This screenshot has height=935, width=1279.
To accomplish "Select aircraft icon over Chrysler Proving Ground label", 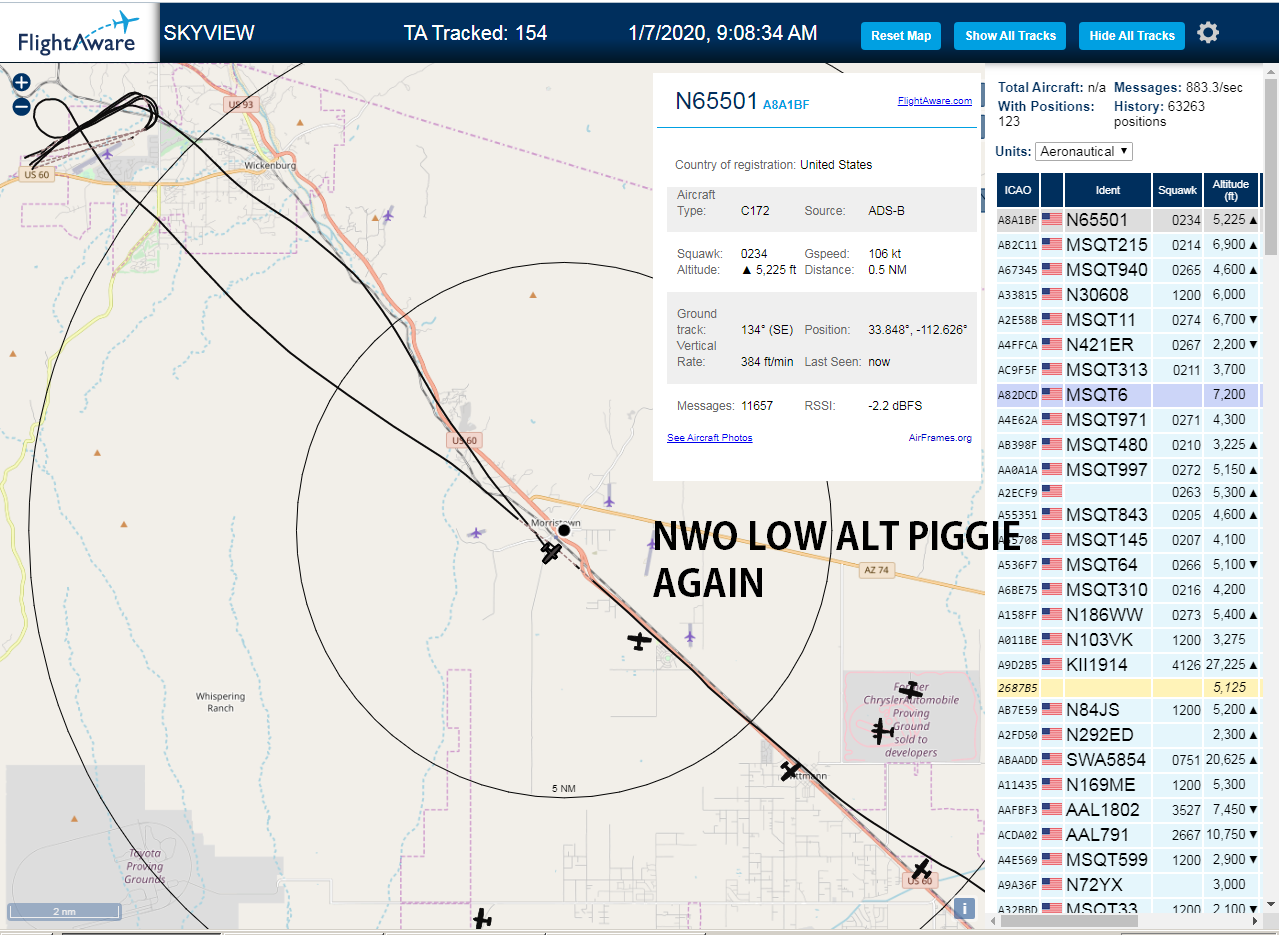I will (909, 690).
